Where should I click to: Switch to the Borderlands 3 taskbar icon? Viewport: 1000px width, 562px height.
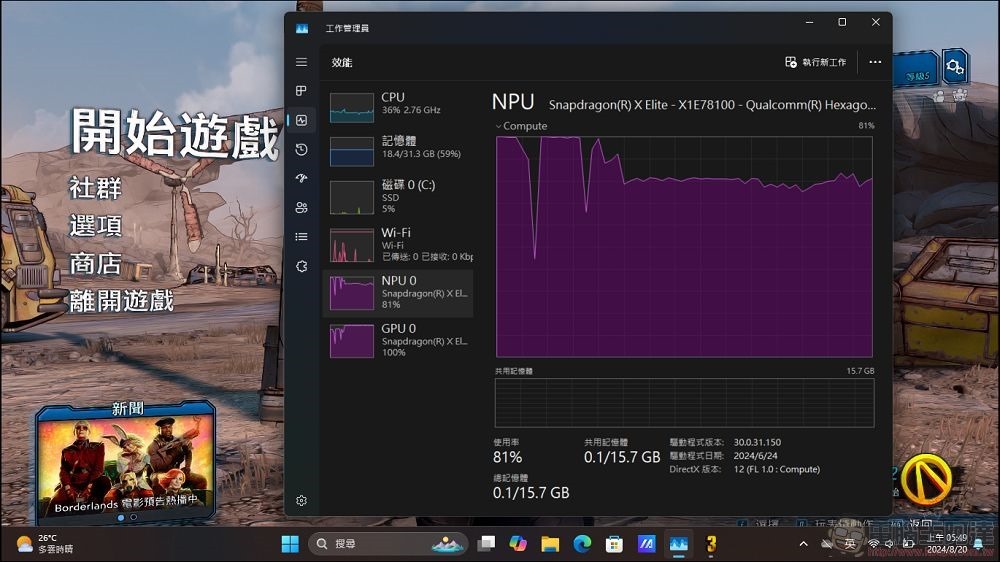[x=711, y=544]
